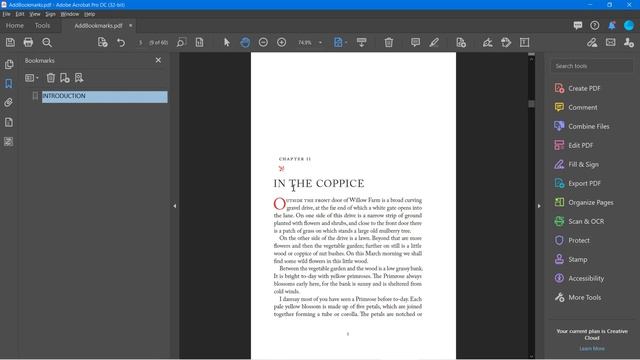
Task: Click the document vertical scrollbar thumb
Action: [531, 104]
